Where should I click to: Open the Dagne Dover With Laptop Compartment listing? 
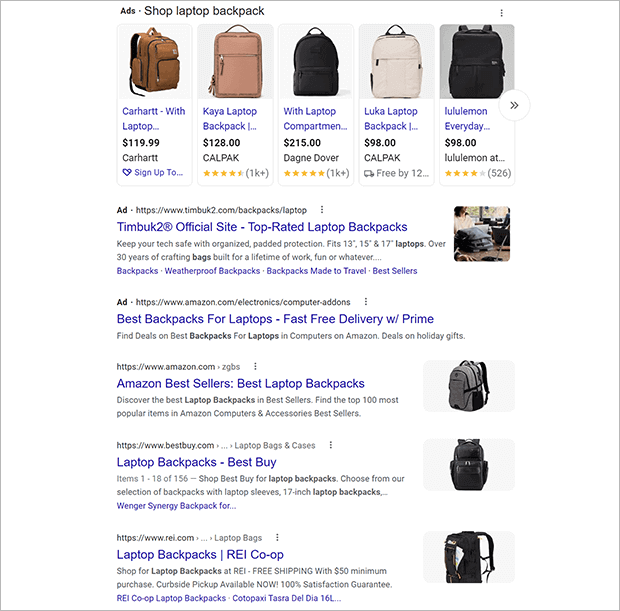[315, 119]
